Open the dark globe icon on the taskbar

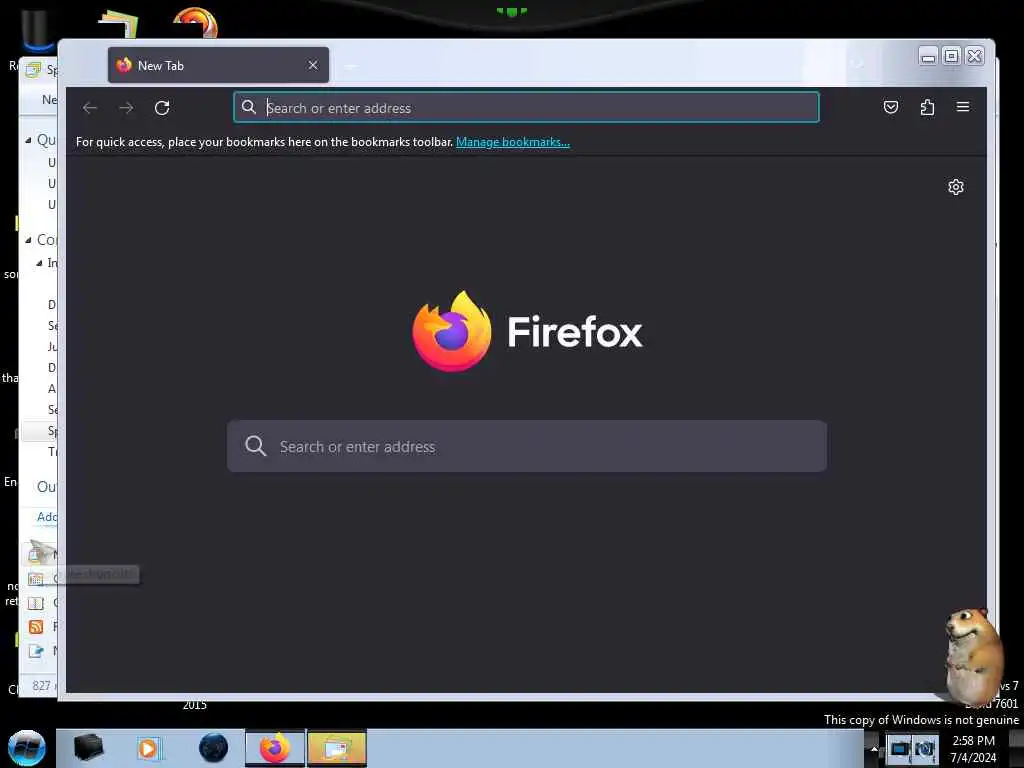point(214,748)
